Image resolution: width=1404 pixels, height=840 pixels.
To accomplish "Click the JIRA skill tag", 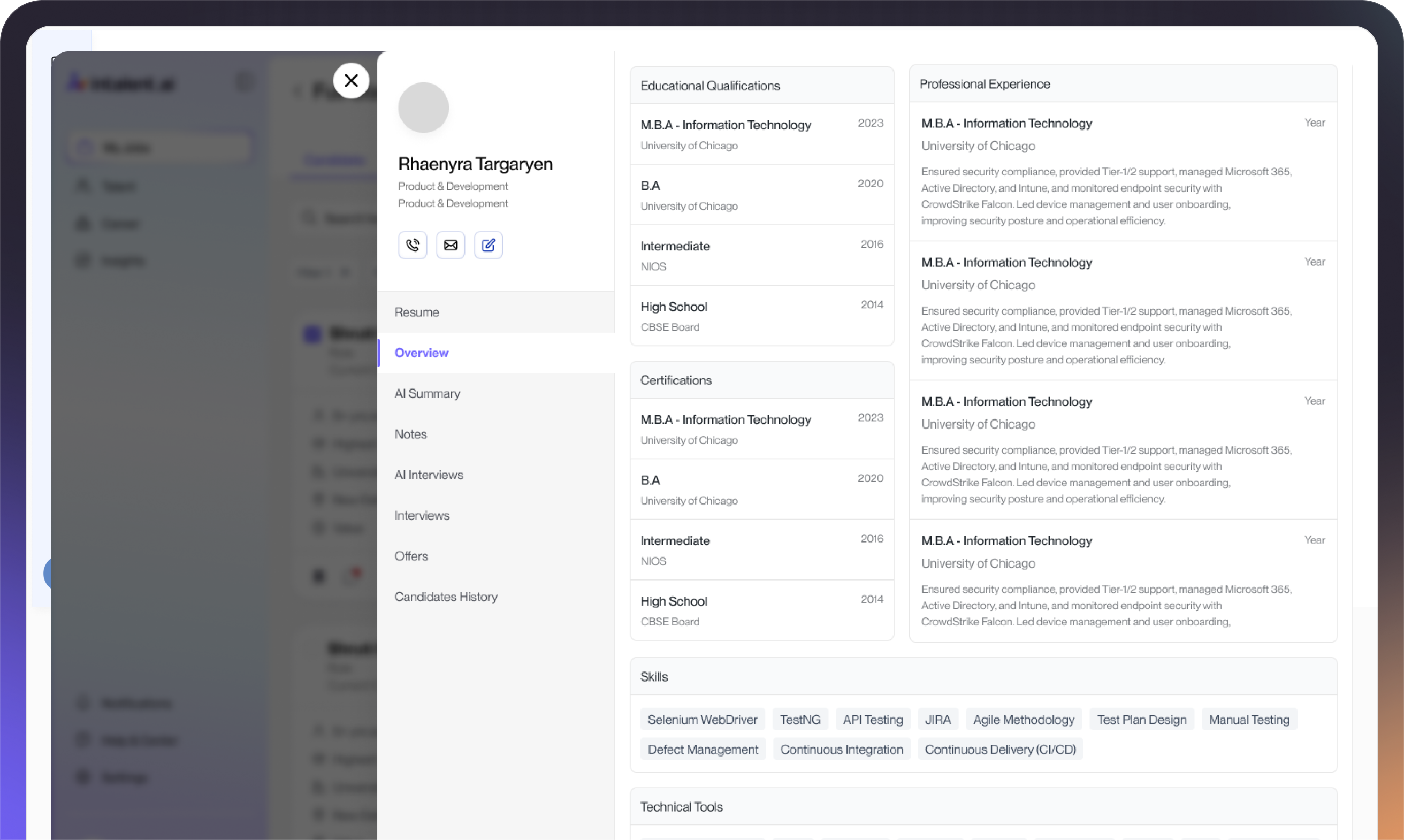I will tap(938, 720).
